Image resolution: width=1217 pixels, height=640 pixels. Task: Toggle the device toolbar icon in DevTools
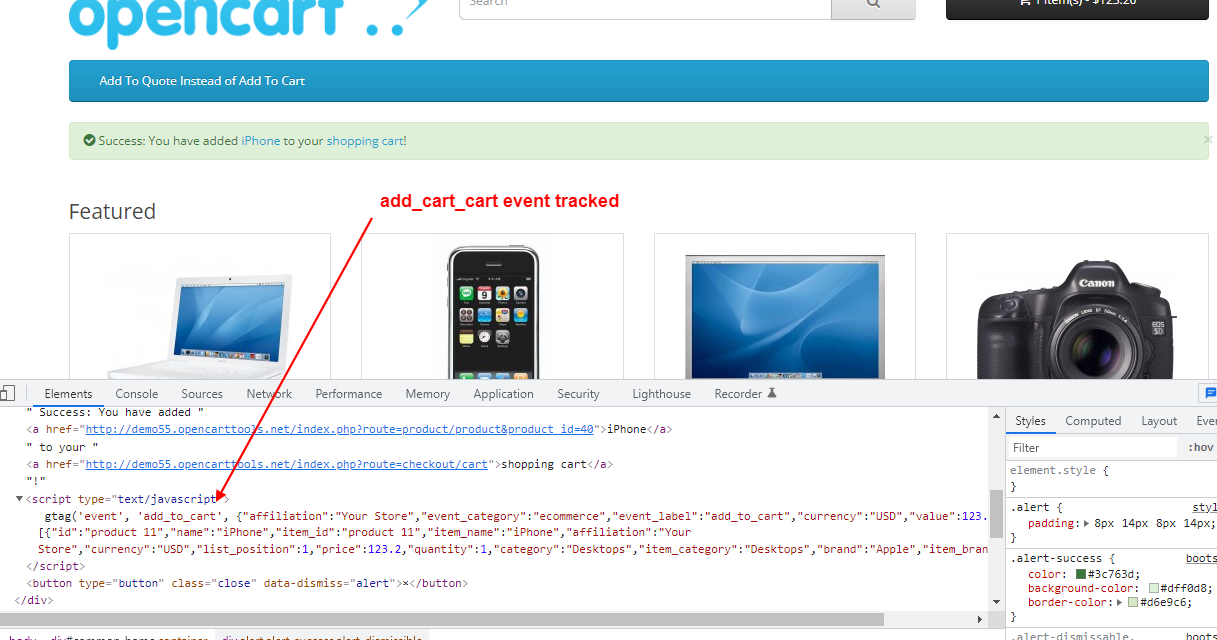[x=7, y=393]
